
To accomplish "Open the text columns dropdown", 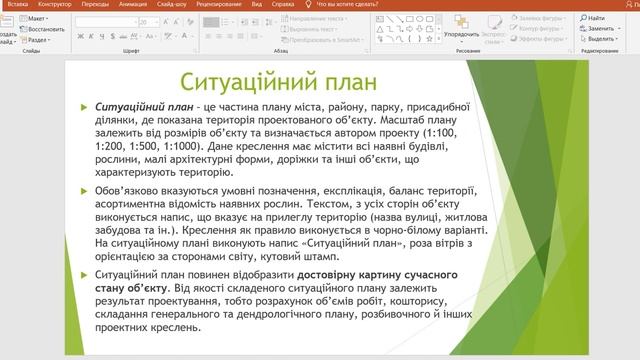I will [x=256, y=36].
